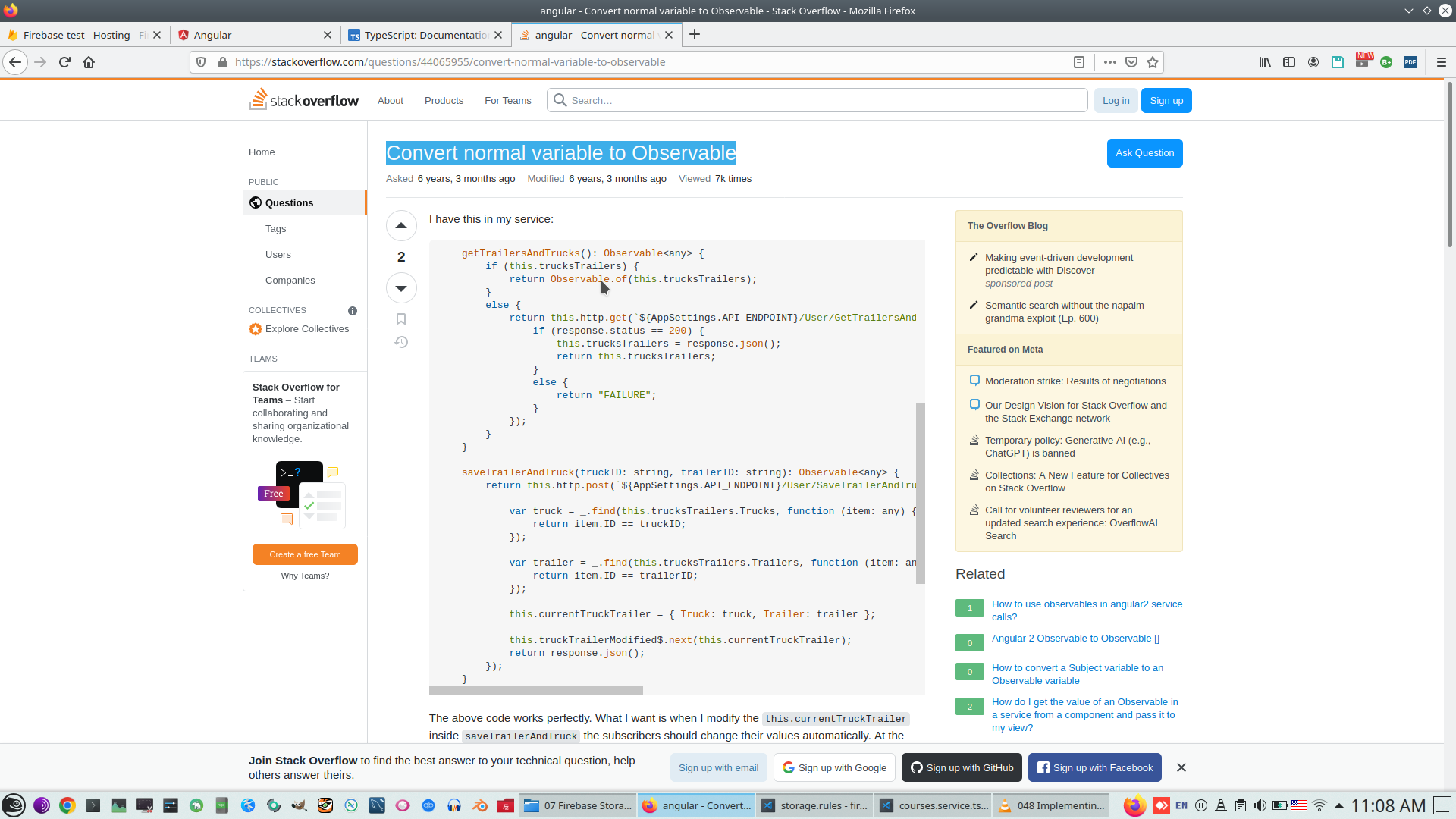Go to Firefox home page icon
The height and width of the screenshot is (819, 1456).
pyautogui.click(x=89, y=62)
